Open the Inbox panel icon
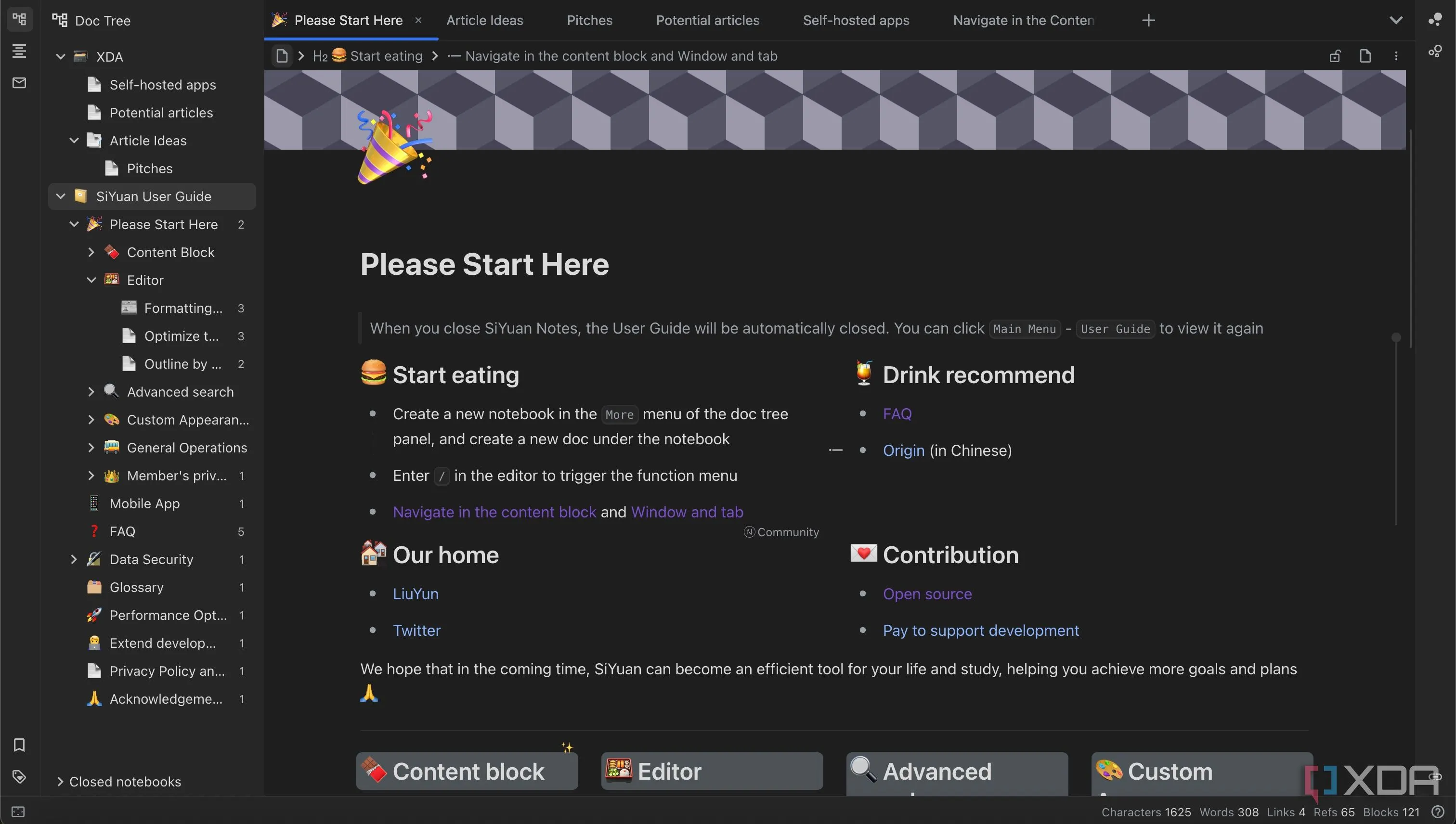The width and height of the screenshot is (1456, 824). (x=19, y=83)
